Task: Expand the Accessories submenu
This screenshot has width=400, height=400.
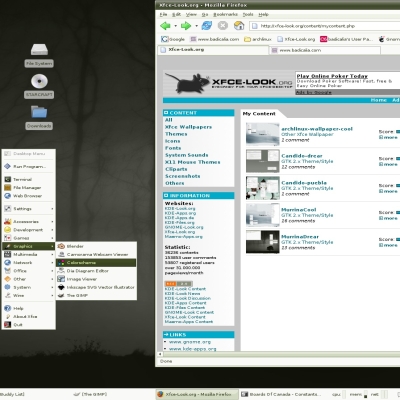Action: tap(29, 222)
